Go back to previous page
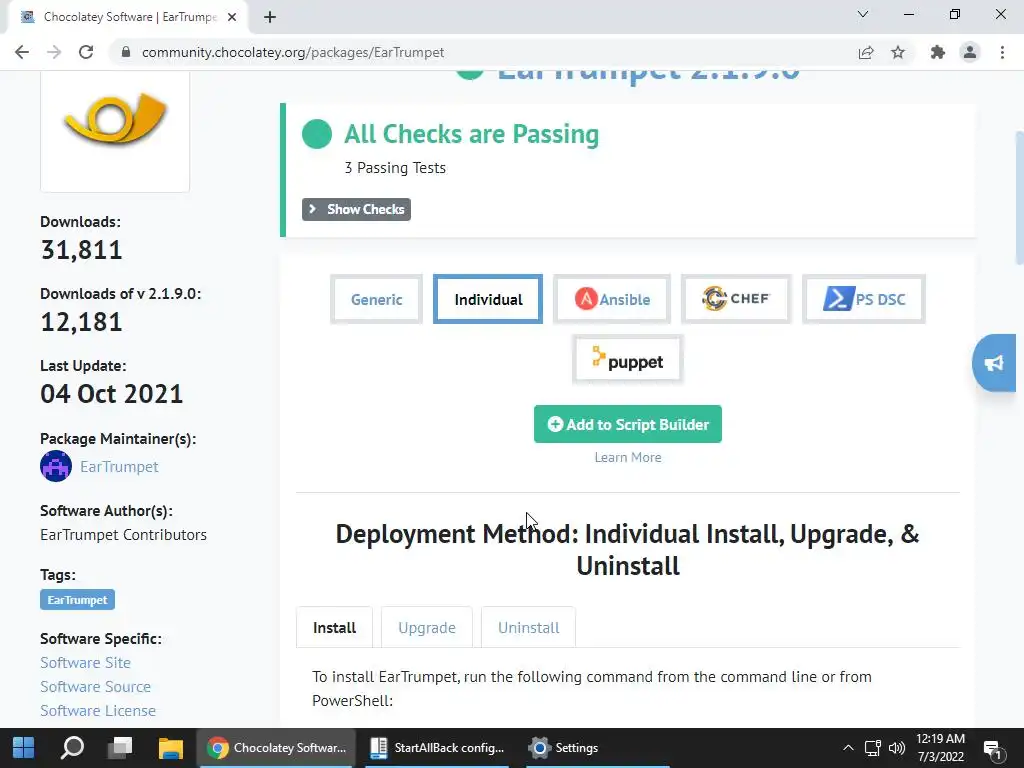This screenshot has height=768, width=1024. point(22,52)
